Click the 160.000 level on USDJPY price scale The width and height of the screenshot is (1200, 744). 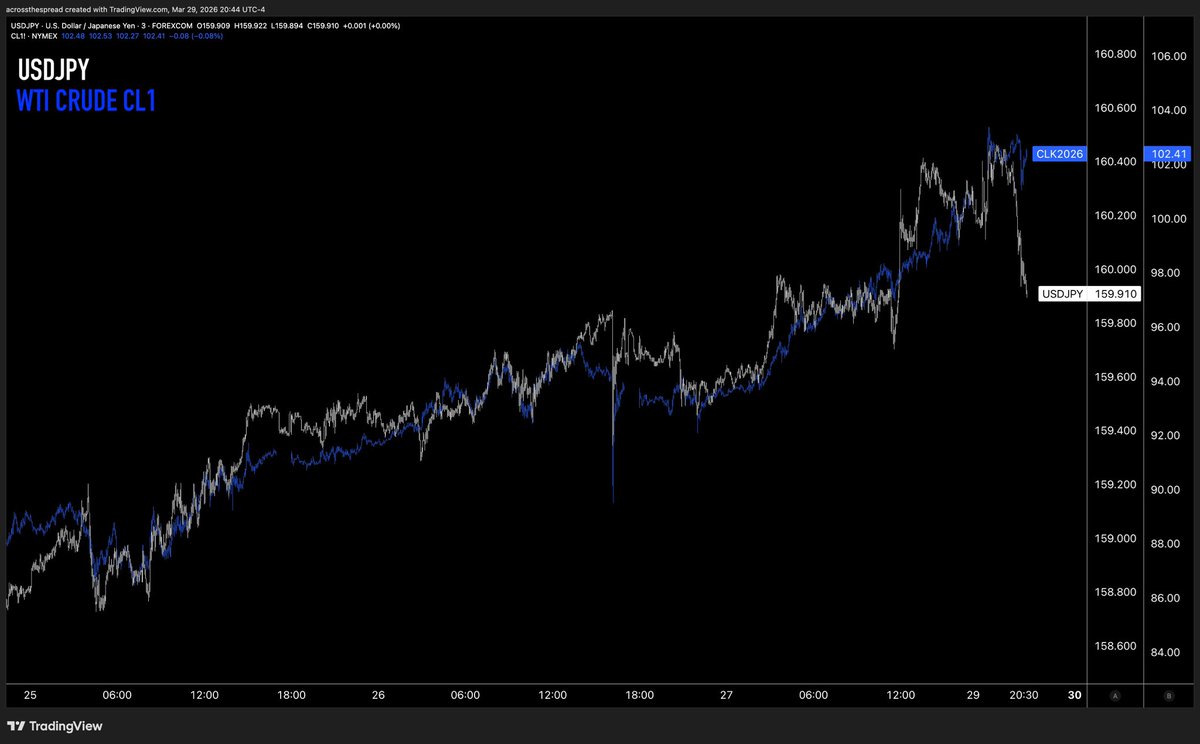(x=1116, y=269)
